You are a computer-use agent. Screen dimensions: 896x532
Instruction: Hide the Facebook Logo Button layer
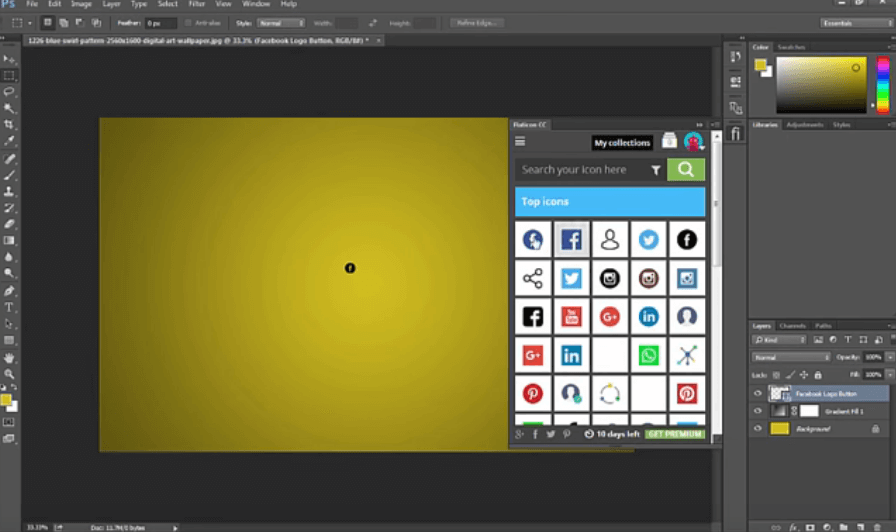758,394
